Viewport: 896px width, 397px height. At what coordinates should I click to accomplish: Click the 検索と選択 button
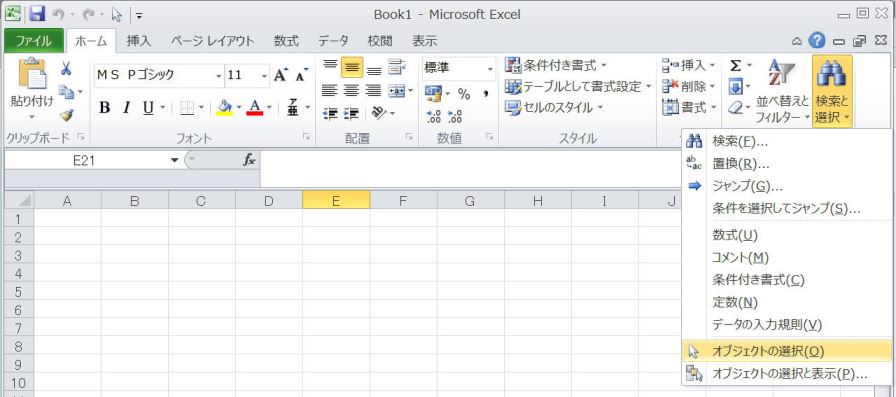832,91
